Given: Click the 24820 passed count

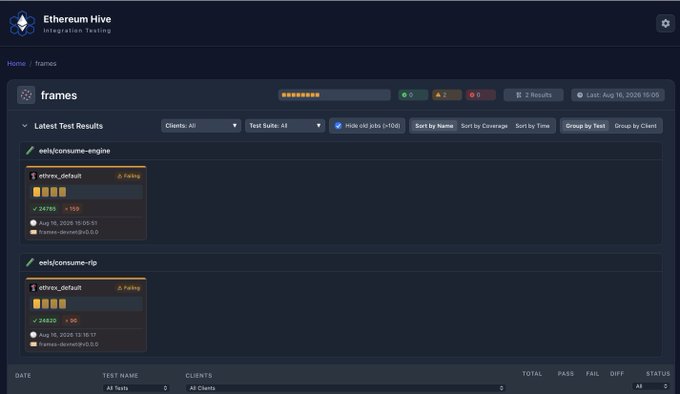Looking at the screenshot, I should (44, 320).
